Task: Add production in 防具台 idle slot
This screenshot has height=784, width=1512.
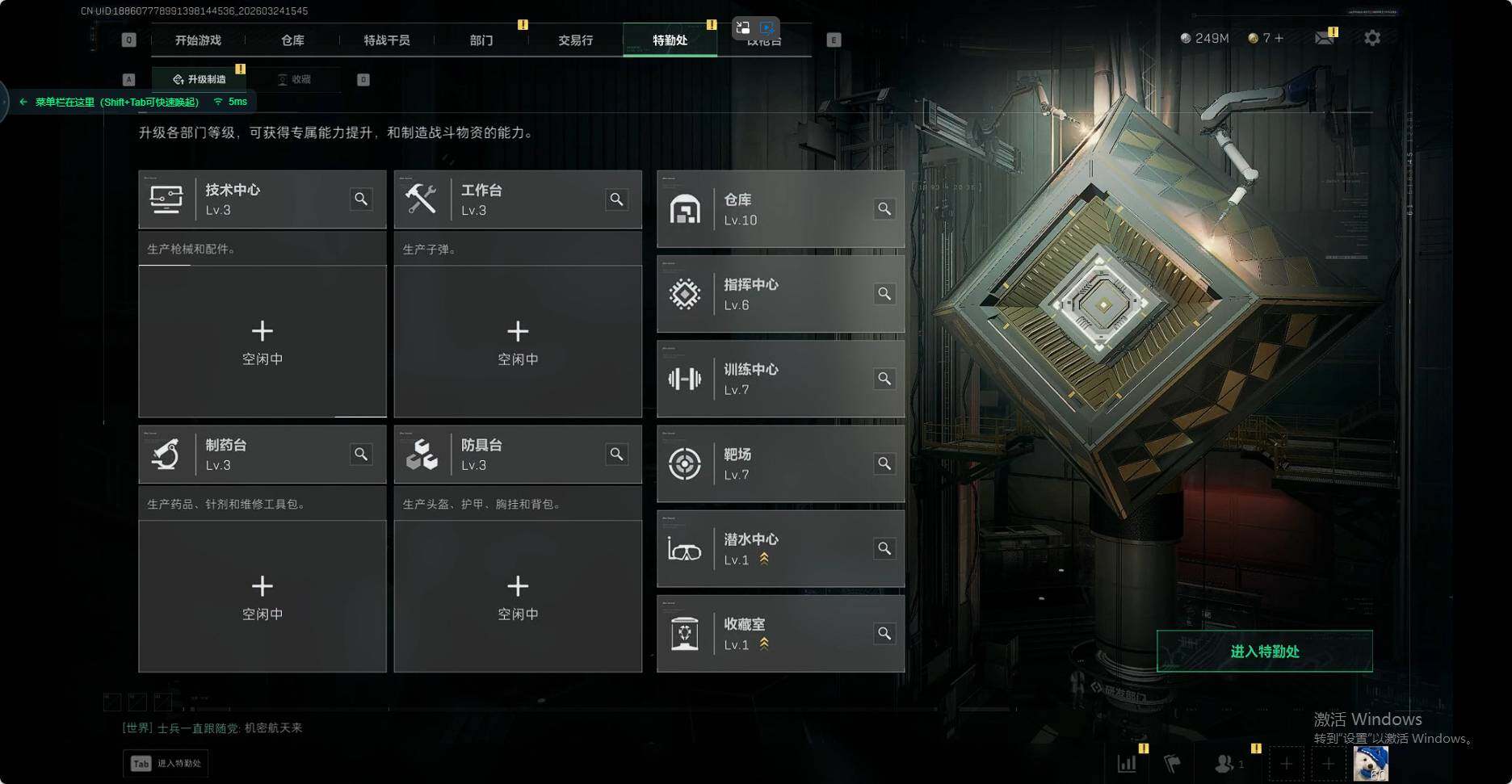Action: (518, 597)
